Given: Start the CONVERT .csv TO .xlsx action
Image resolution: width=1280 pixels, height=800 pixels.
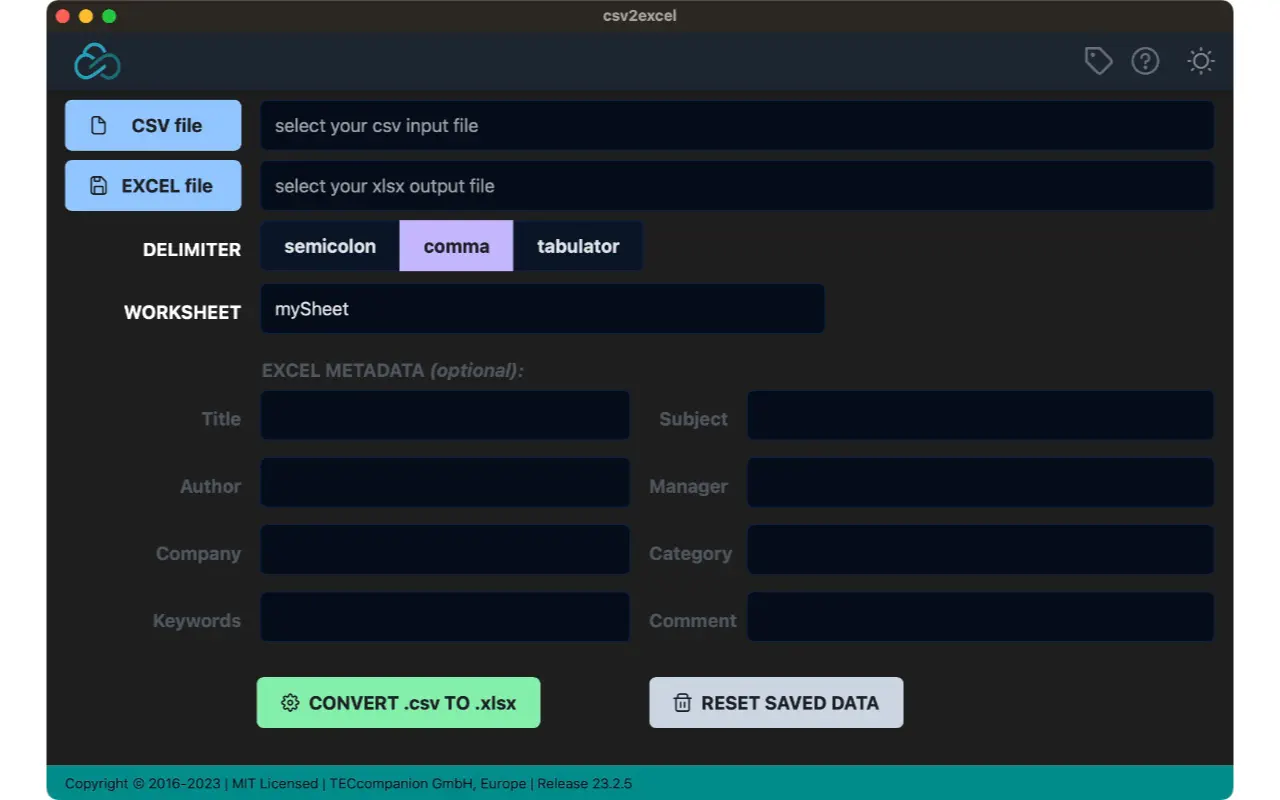Looking at the screenshot, I should click(398, 702).
